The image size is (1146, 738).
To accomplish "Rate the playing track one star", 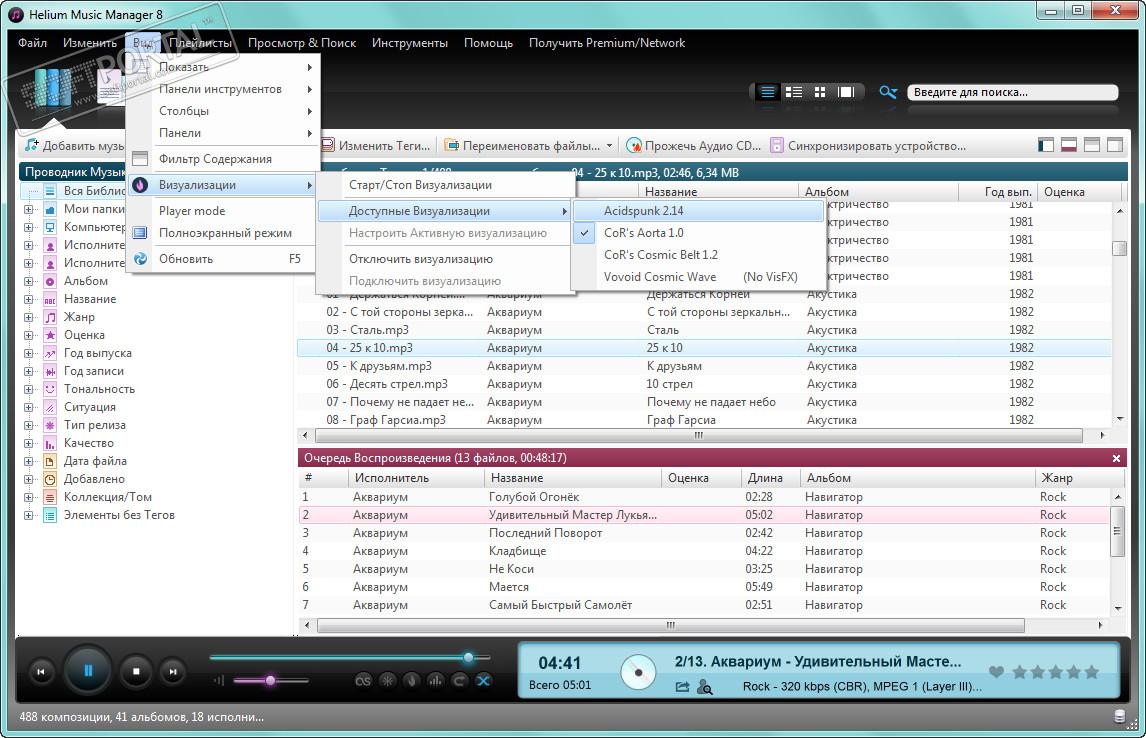I will coord(1020,672).
